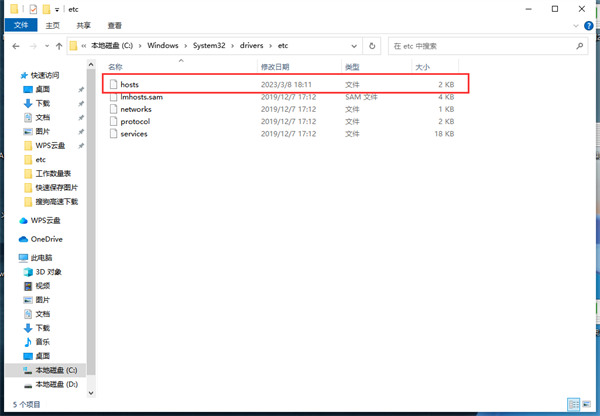The height and width of the screenshot is (416, 600).
Task: Open 工作数量表 folder in the sidebar
Action: [x=53, y=174]
